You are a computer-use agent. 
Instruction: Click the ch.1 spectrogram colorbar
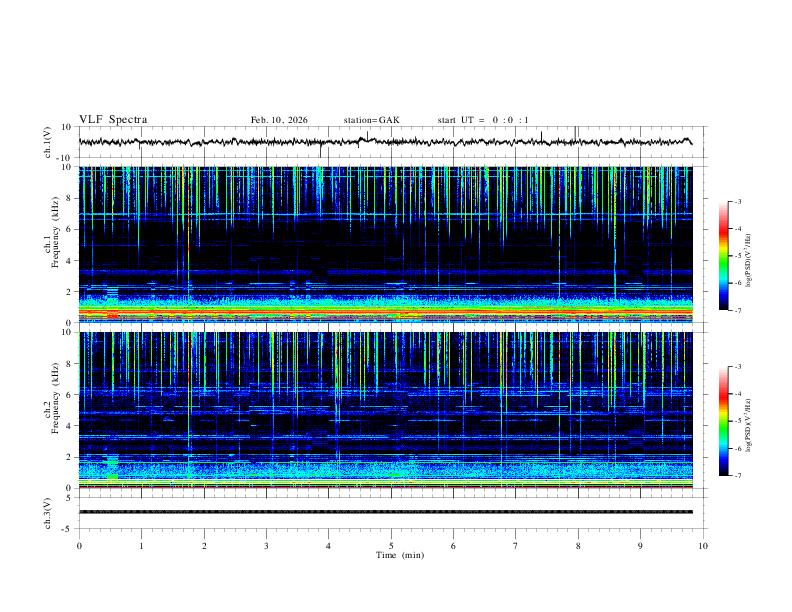click(724, 256)
